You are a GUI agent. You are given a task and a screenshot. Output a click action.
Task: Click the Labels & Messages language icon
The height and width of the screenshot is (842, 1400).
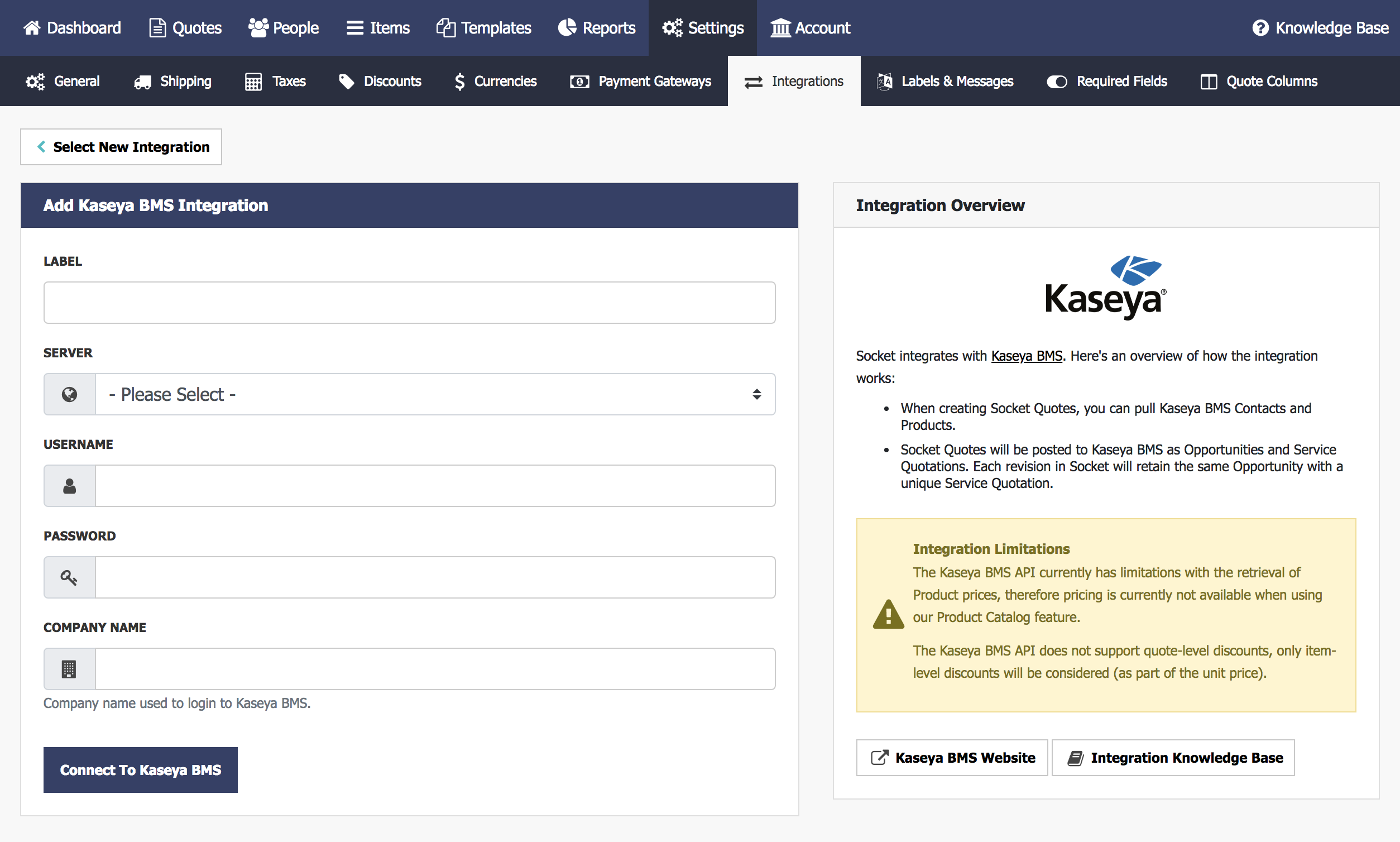(x=884, y=82)
